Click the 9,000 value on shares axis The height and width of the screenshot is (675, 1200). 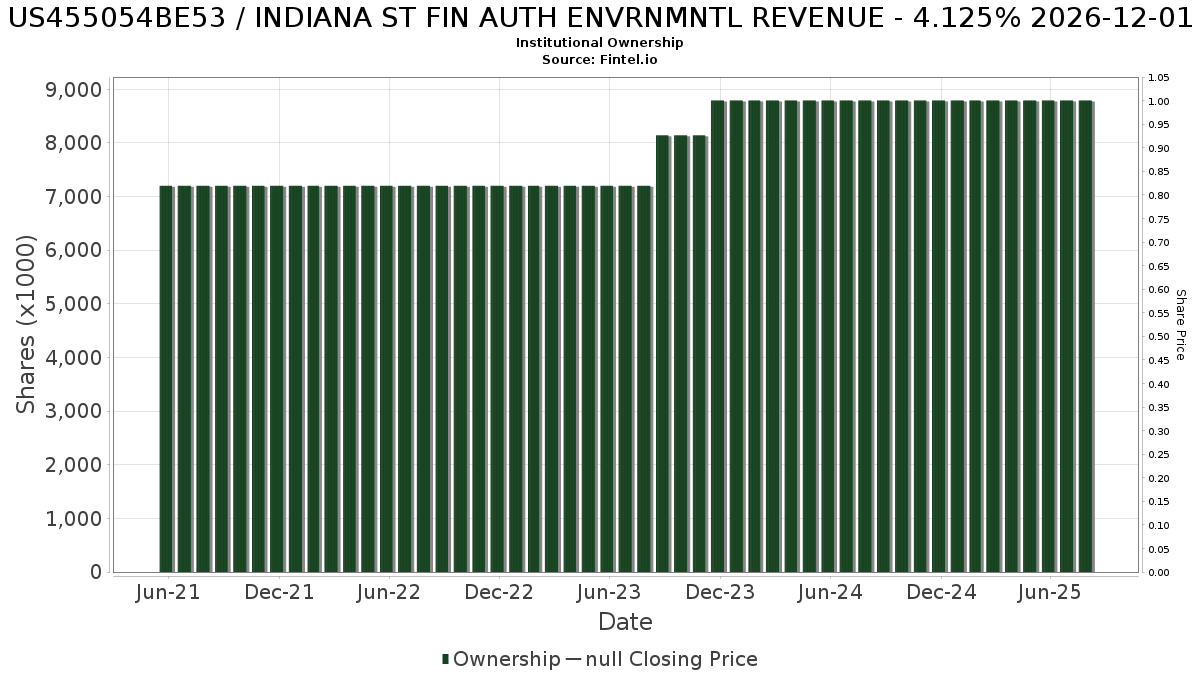click(75, 90)
